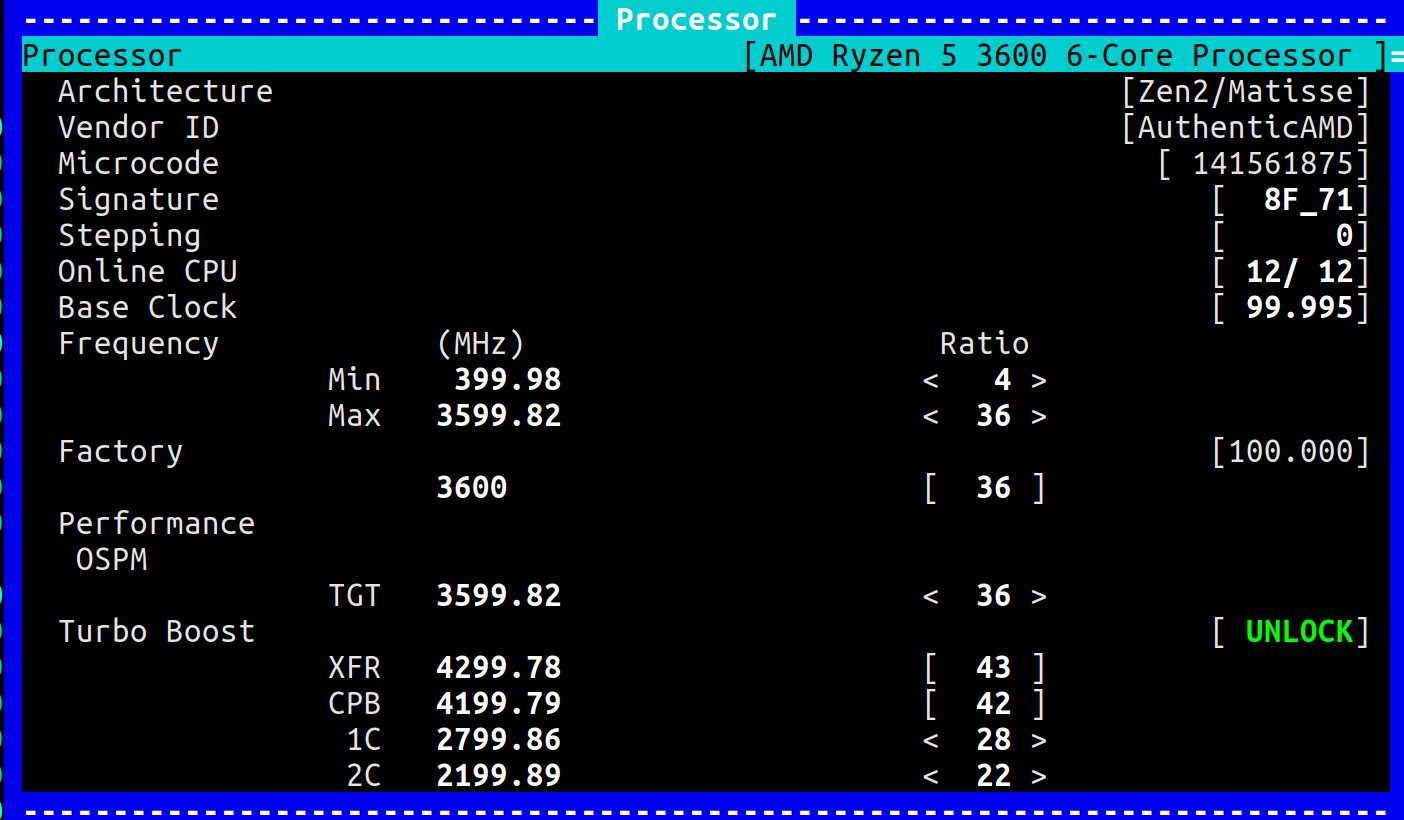The width and height of the screenshot is (1404, 820).
Task: Decrease the TGT ratio with left arrow
Action: click(x=931, y=596)
